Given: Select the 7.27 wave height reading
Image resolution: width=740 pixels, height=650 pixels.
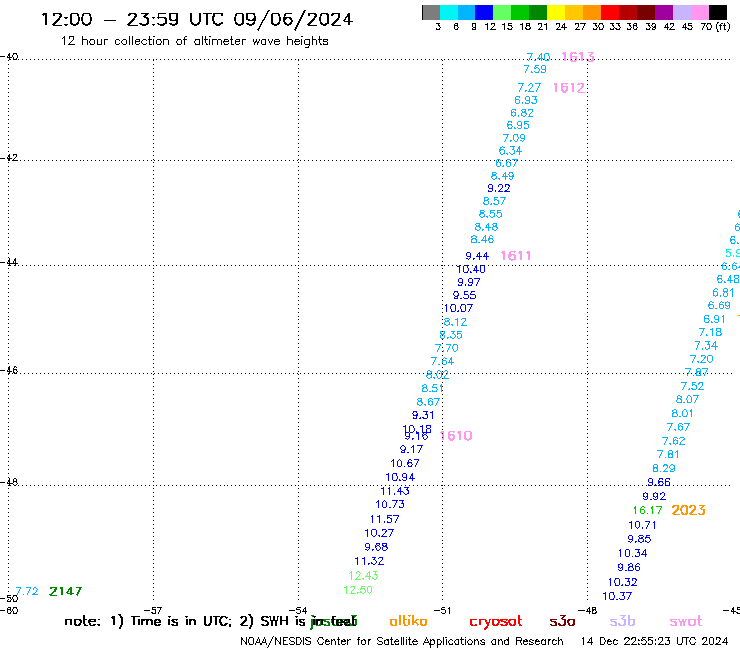Looking at the screenshot, I should pos(529,88).
